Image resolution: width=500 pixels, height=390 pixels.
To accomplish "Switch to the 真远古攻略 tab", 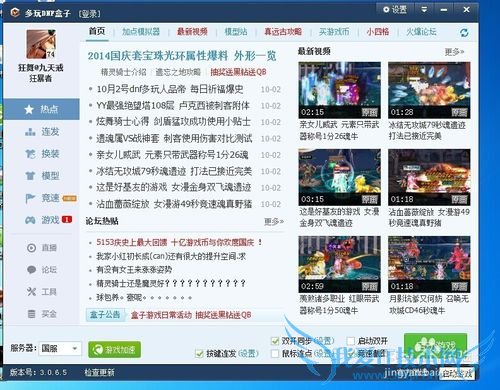I will pyautogui.click(x=283, y=32).
